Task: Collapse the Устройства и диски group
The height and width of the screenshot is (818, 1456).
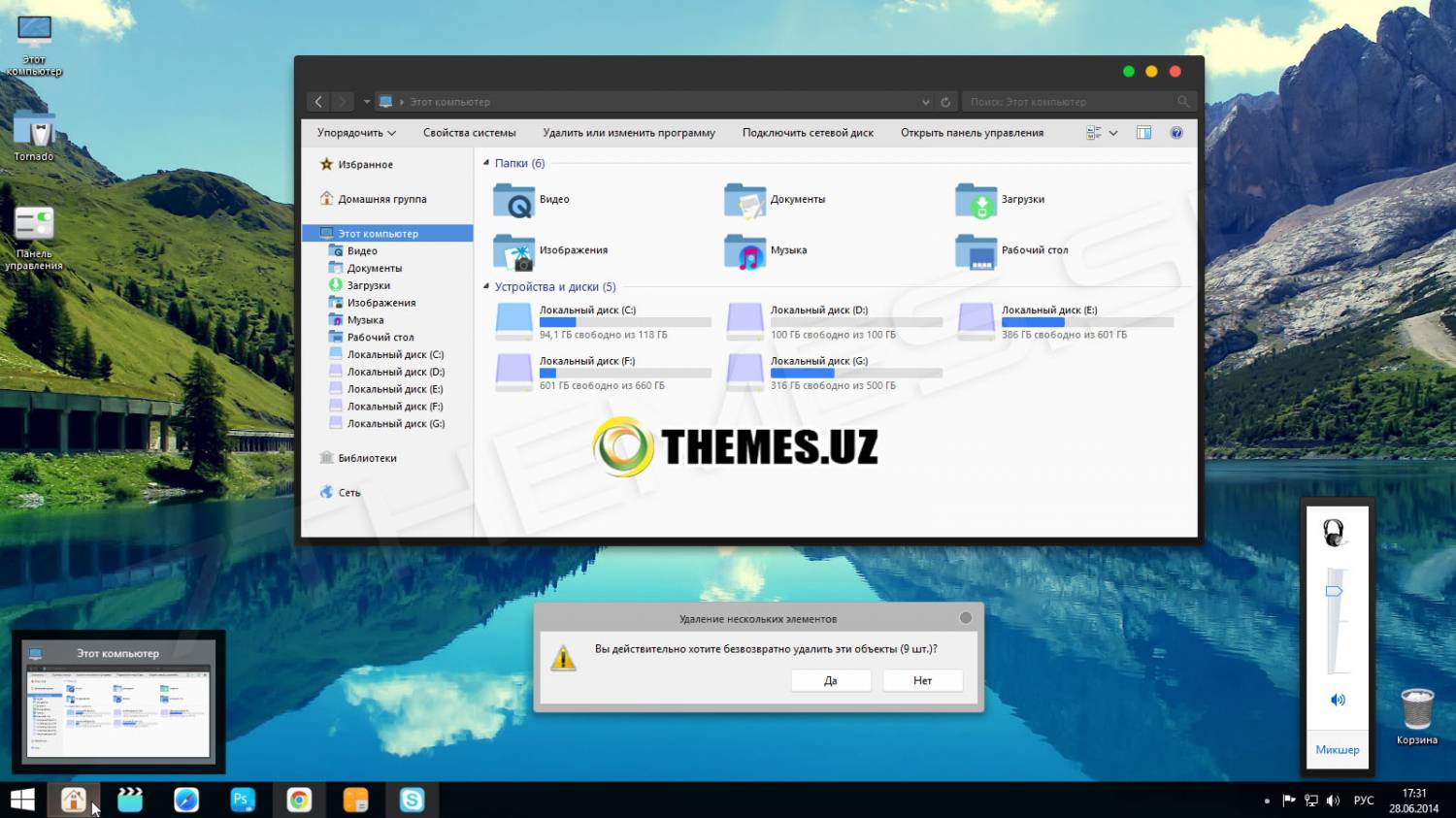Action: click(486, 286)
